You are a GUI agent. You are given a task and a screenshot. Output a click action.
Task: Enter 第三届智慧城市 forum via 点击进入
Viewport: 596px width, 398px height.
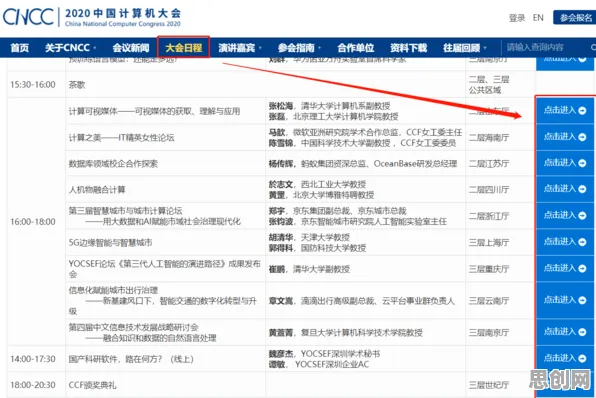(564, 216)
